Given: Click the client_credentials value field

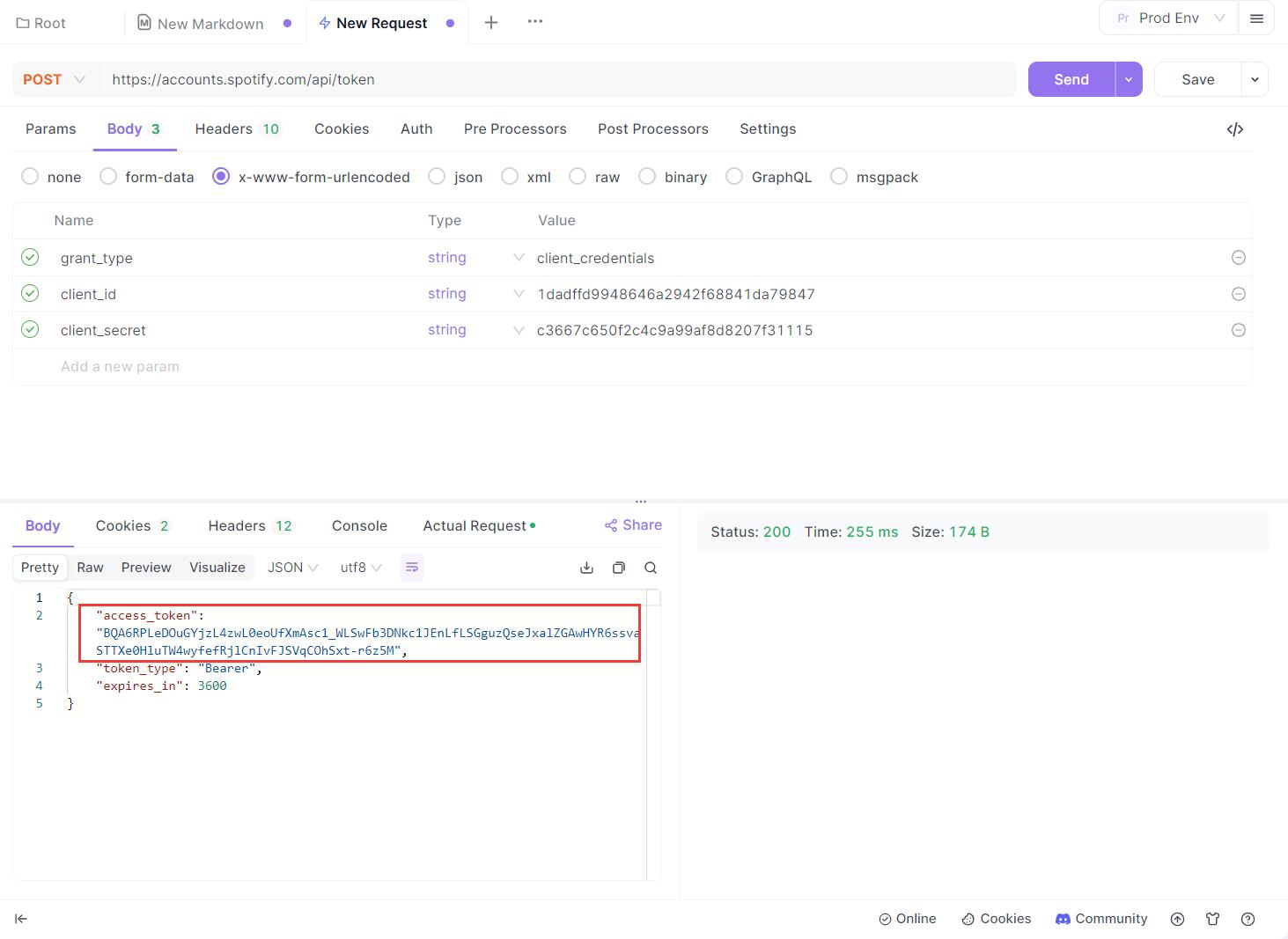Looking at the screenshot, I should click(x=595, y=258).
